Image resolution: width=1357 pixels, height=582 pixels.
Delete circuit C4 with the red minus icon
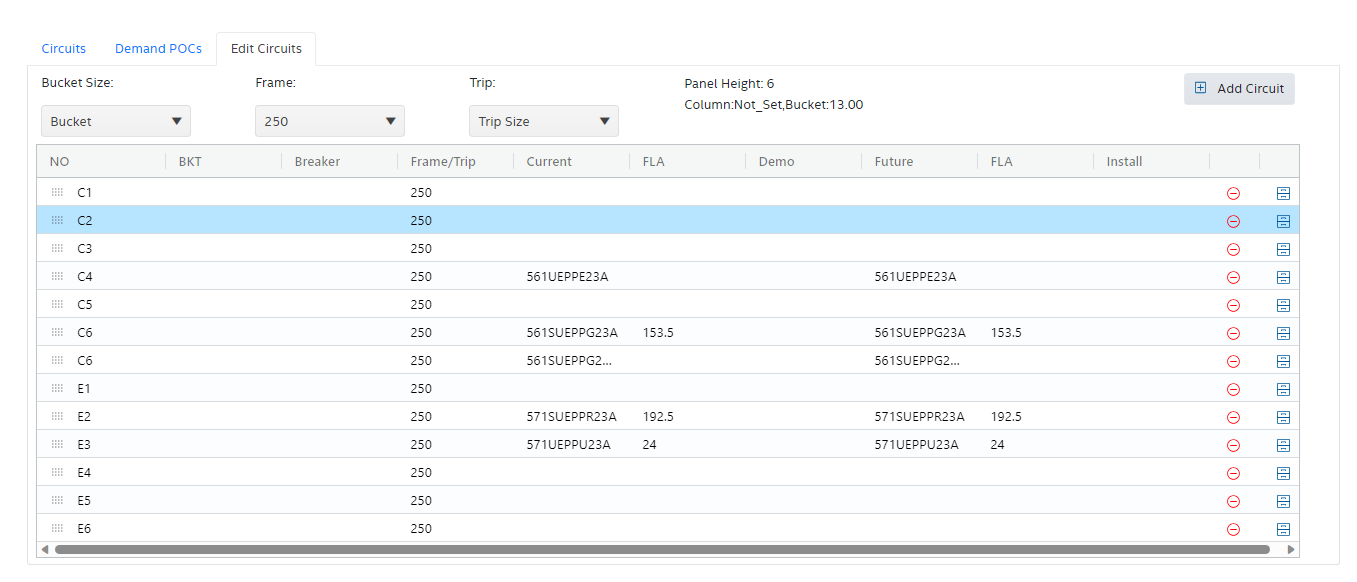click(x=1233, y=277)
